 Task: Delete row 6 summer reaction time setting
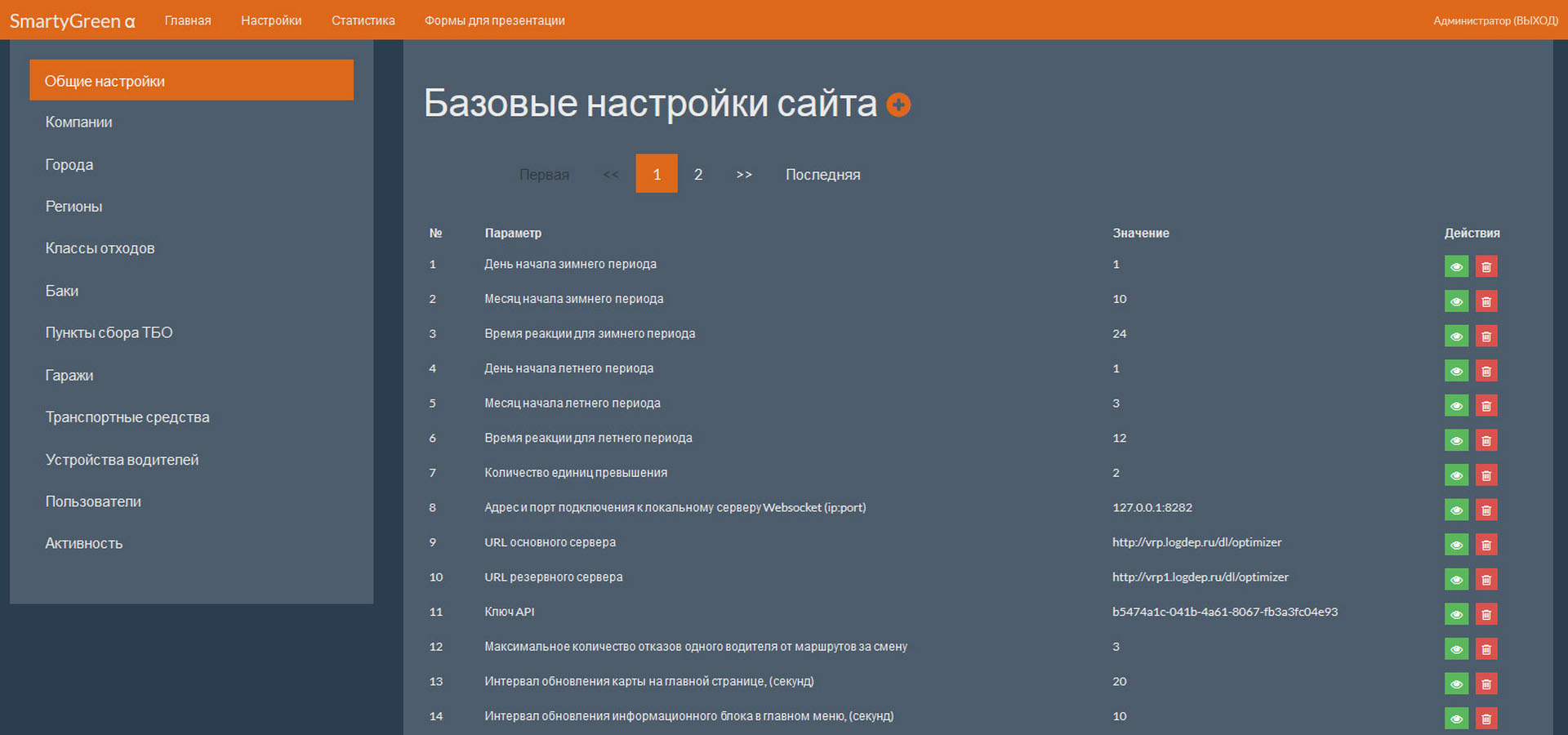pos(1486,441)
